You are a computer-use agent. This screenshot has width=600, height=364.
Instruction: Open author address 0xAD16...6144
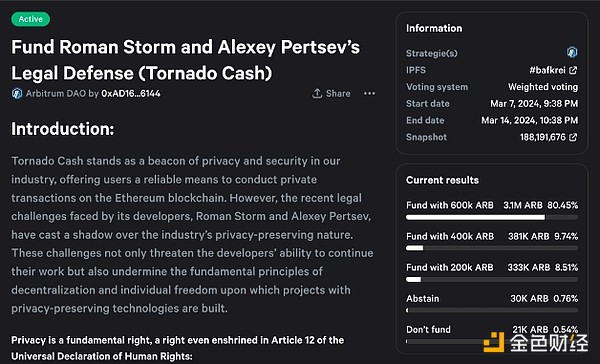[x=131, y=93]
